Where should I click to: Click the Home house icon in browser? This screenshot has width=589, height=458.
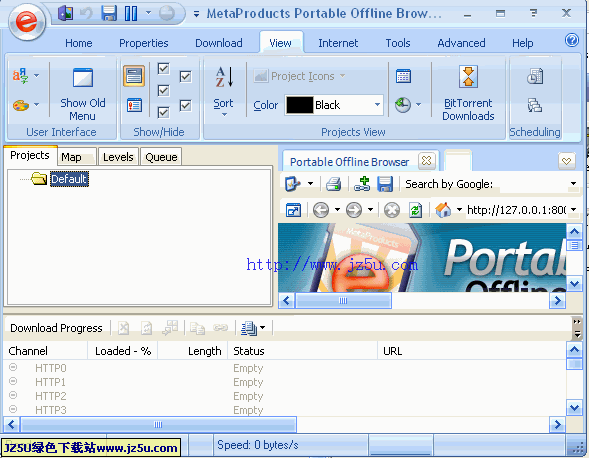[x=443, y=210]
